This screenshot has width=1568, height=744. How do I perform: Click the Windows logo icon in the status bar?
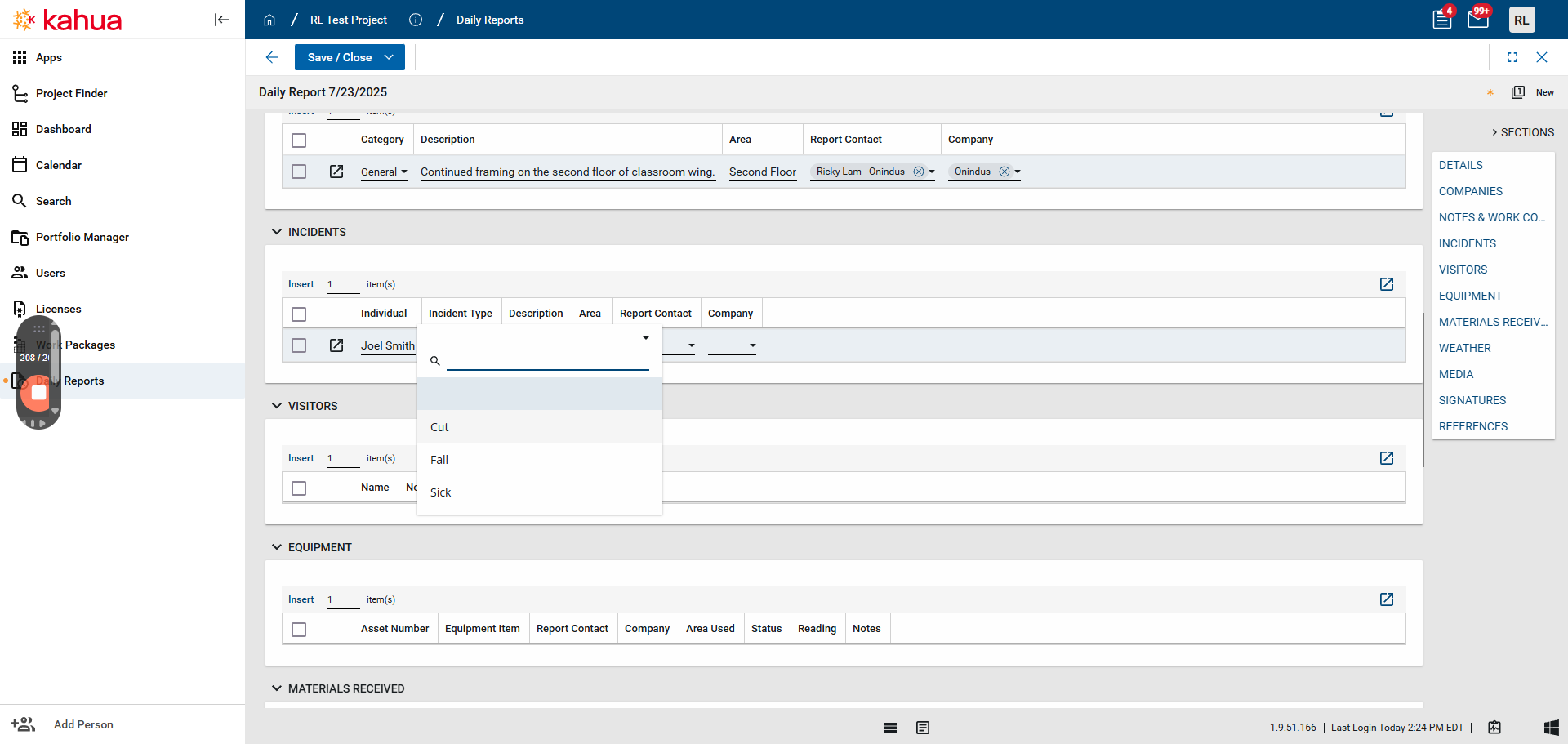[x=1552, y=727]
